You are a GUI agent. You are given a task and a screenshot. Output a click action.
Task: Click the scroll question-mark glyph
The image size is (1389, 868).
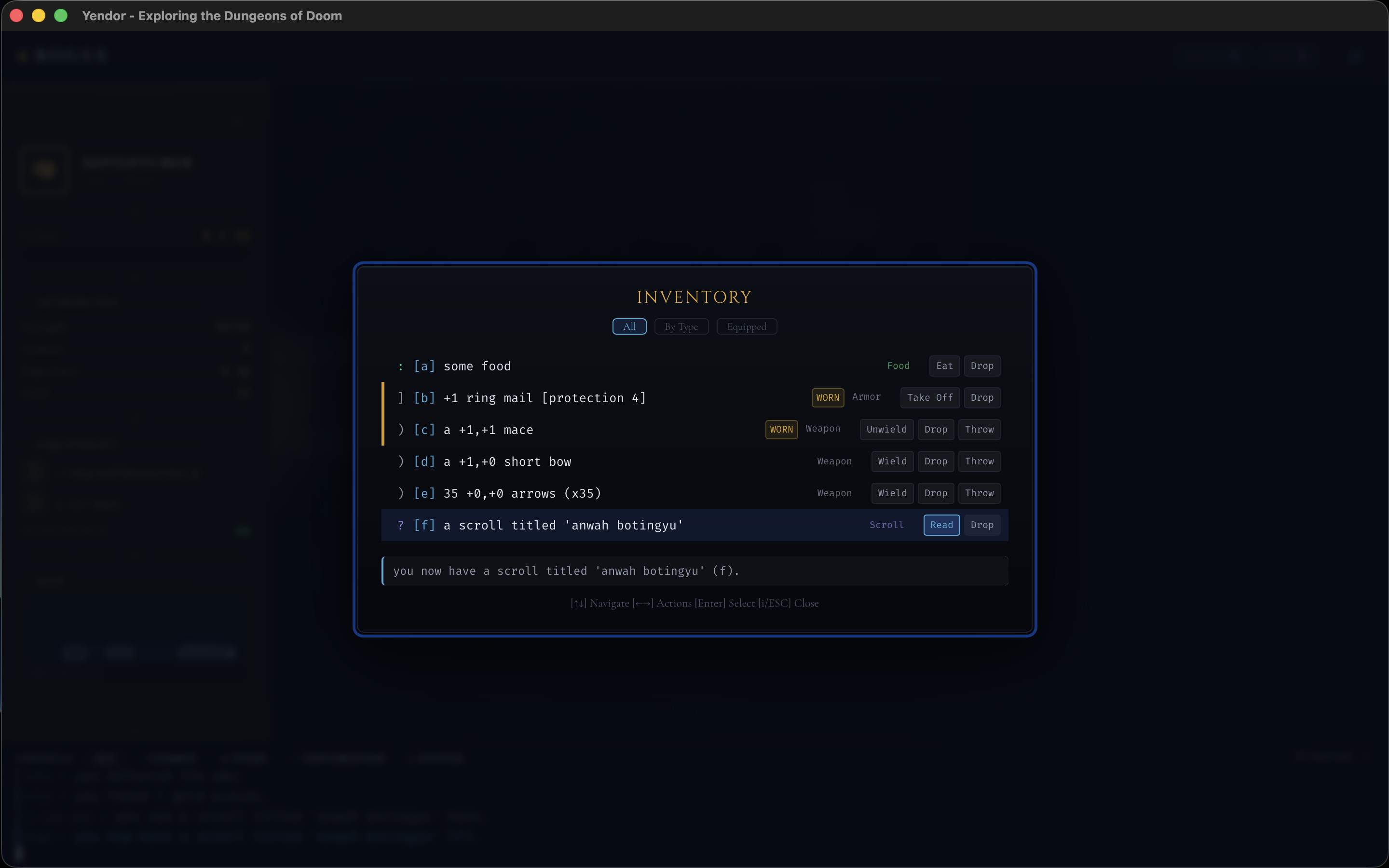tap(401, 525)
